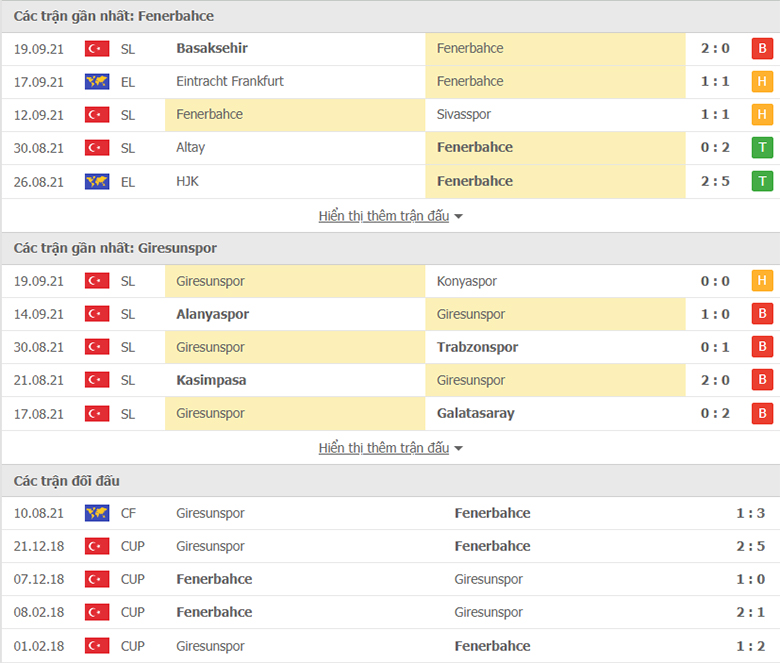Click the green T badge for HJK match

(x=762, y=182)
